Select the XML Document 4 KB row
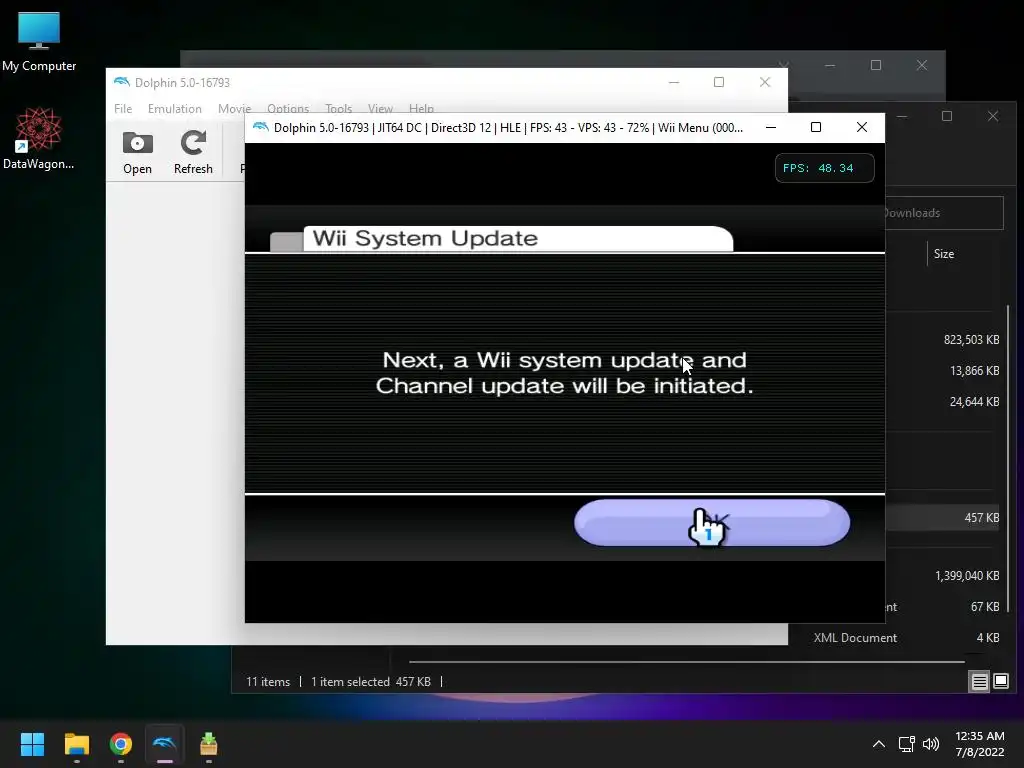 click(896, 637)
